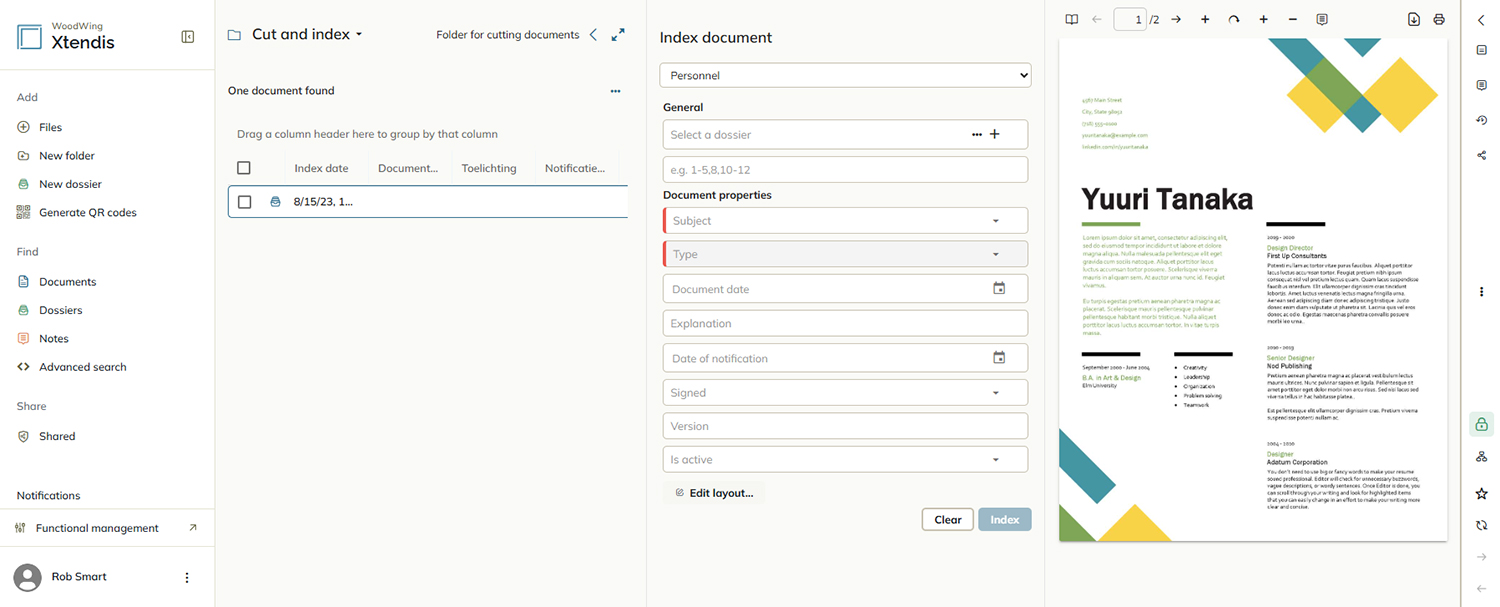Click the Shared shield icon
The image size is (1500, 607).
[x=24, y=436]
